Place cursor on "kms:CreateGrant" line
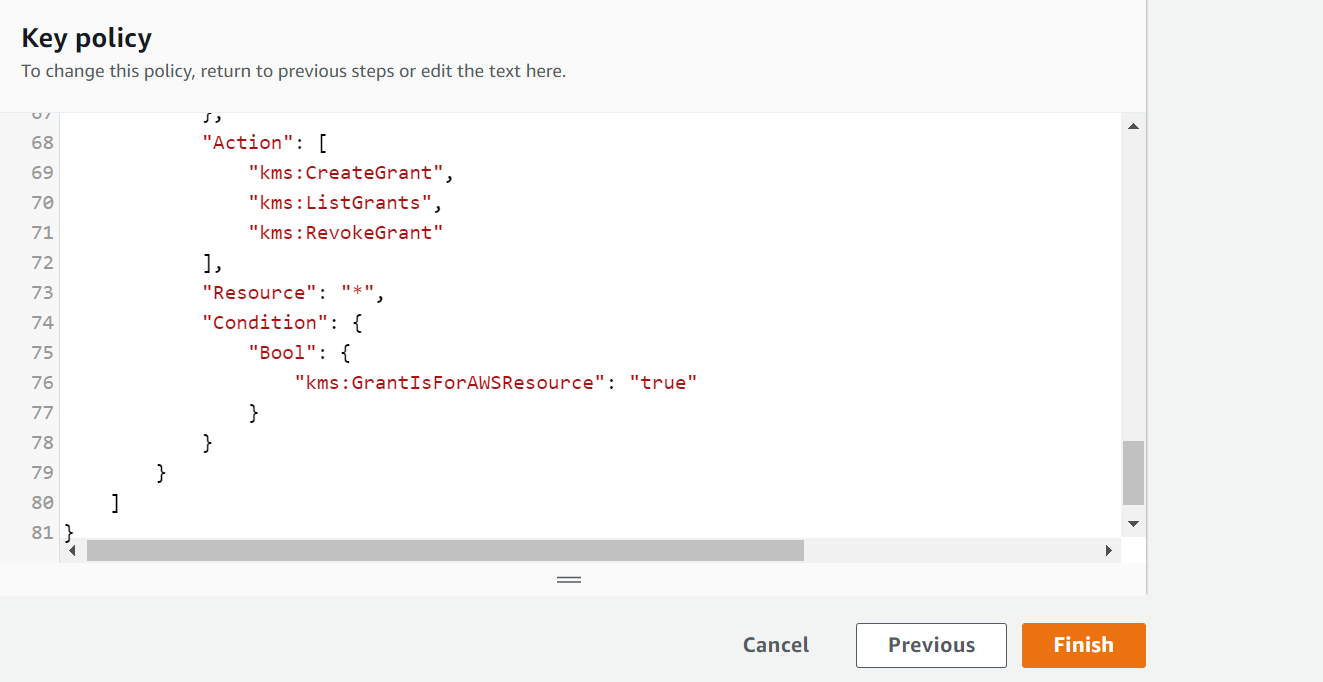Image resolution: width=1323 pixels, height=682 pixels. (351, 173)
